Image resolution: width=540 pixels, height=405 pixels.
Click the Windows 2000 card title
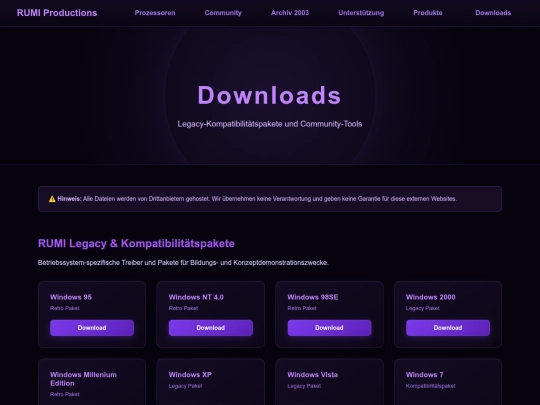tap(430, 297)
